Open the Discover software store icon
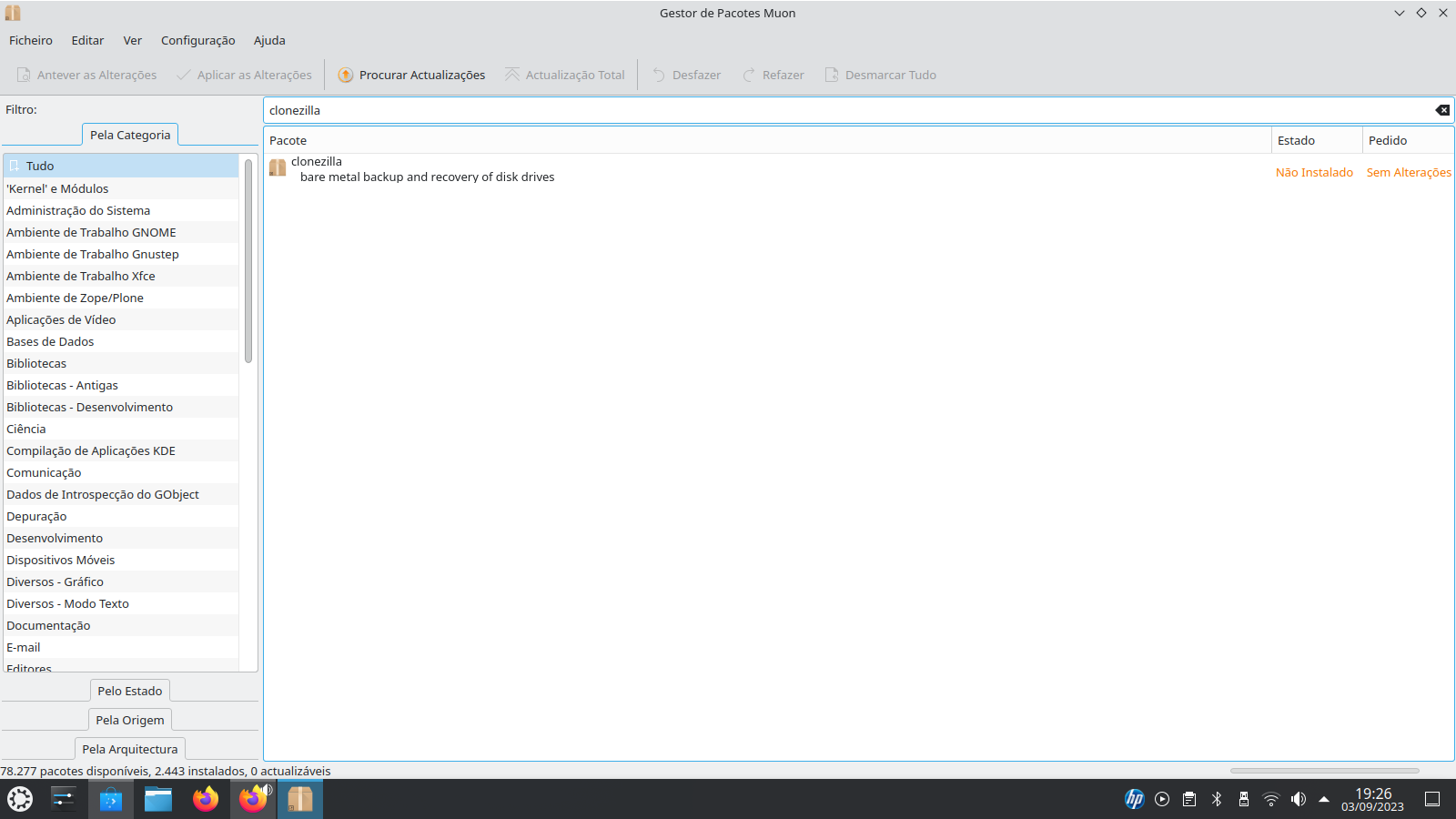Viewport: 1456px width, 819px height. click(x=111, y=799)
